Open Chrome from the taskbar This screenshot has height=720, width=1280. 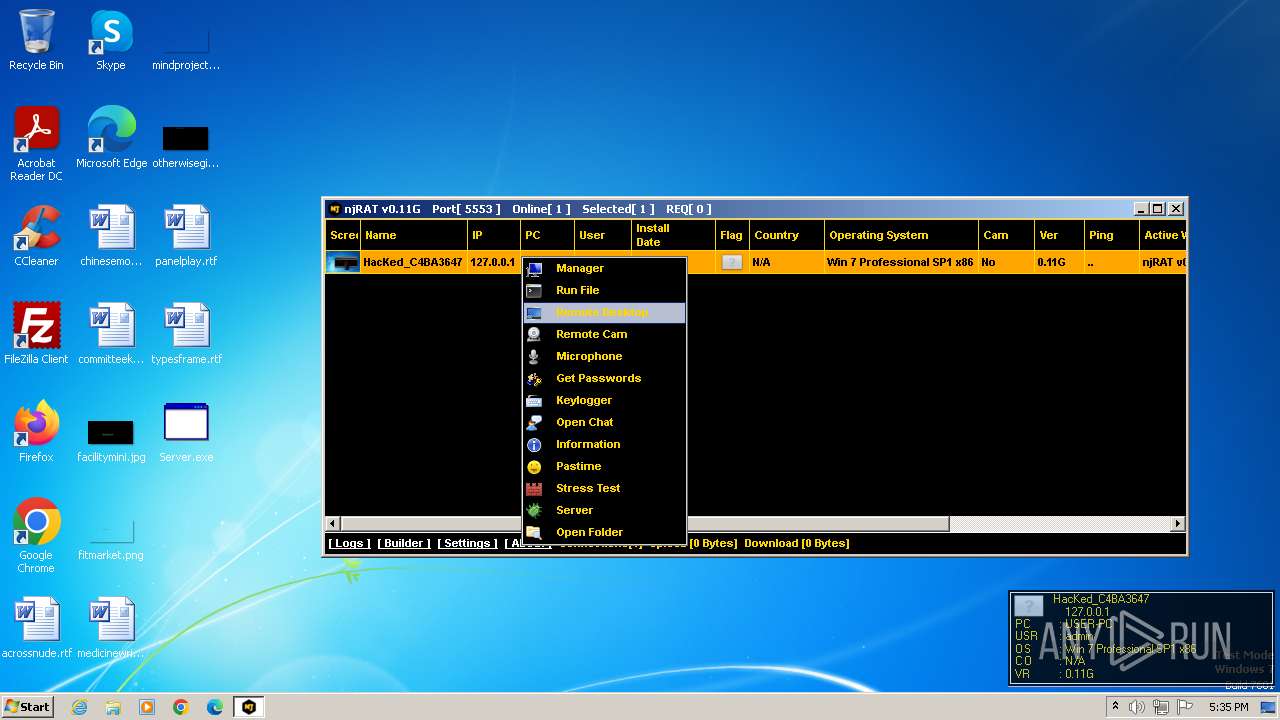[x=181, y=707]
